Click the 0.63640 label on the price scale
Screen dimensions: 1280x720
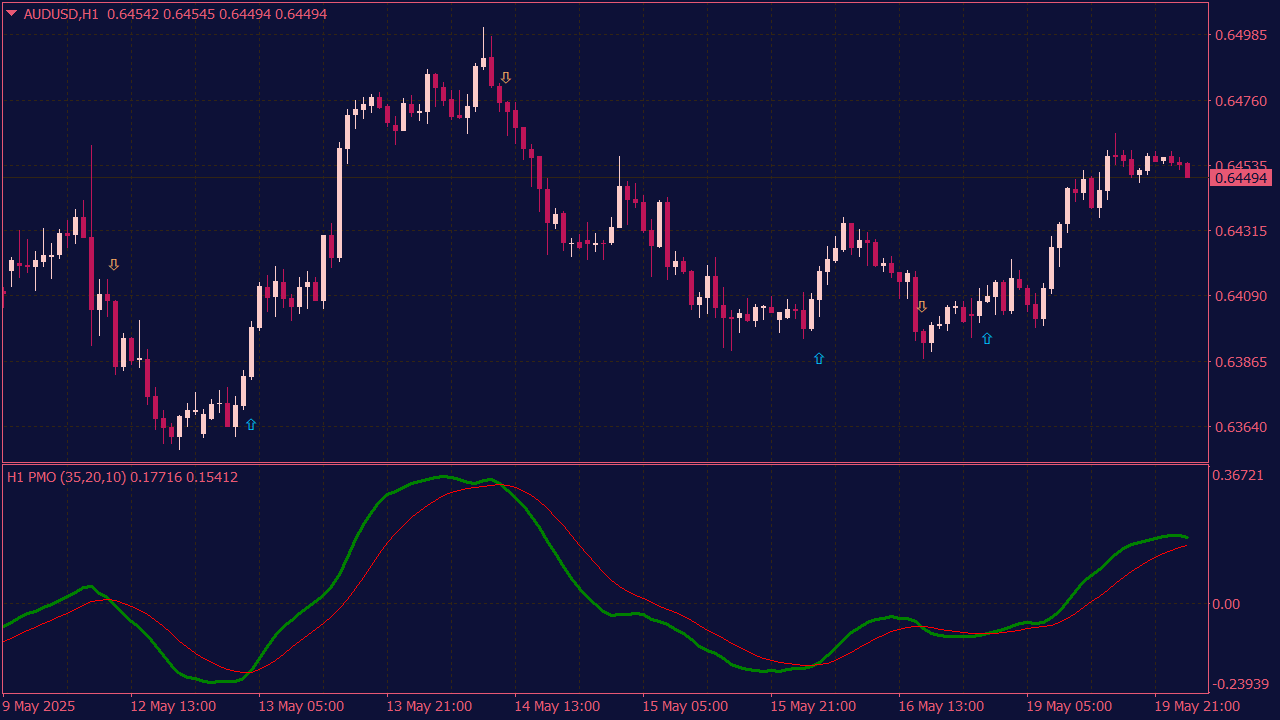tap(1240, 427)
